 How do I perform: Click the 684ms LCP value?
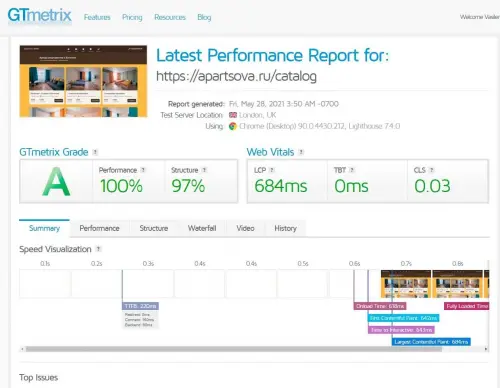pos(281,186)
